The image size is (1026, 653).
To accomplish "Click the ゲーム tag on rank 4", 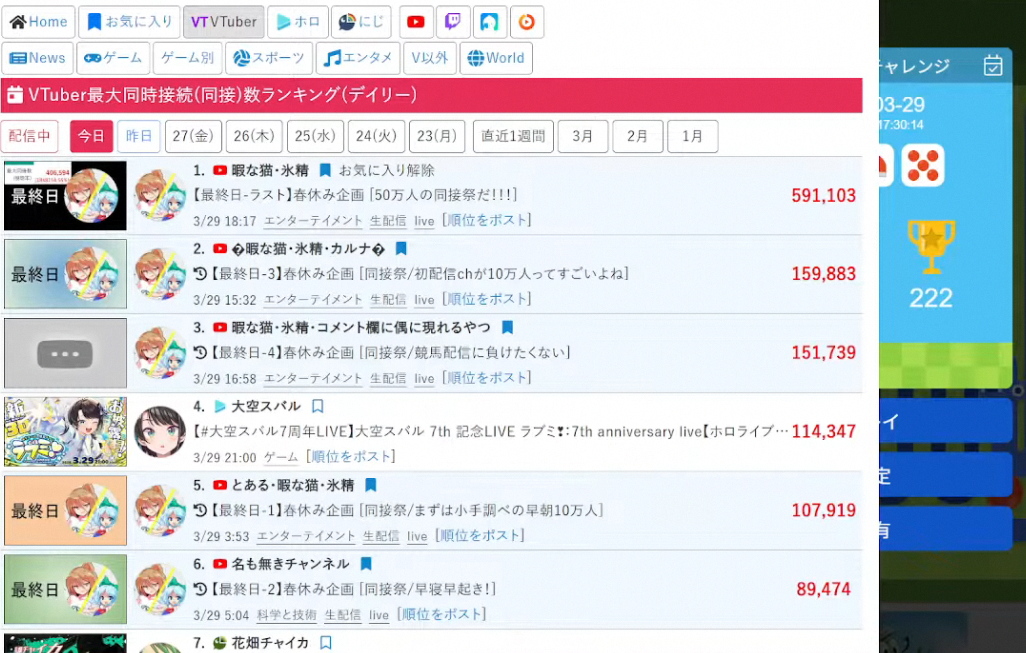I will (x=281, y=457).
